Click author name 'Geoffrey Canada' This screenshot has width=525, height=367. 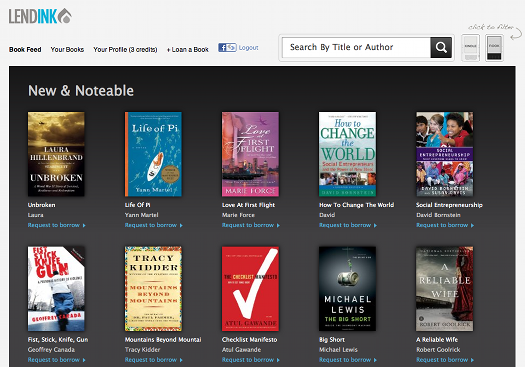pyautogui.click(x=51, y=350)
